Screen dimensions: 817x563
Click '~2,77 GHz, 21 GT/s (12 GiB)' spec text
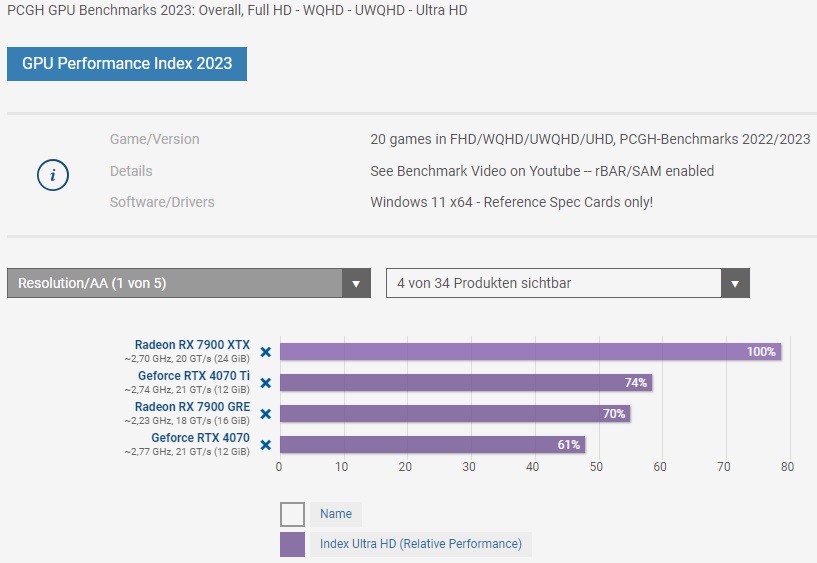[x=187, y=452]
